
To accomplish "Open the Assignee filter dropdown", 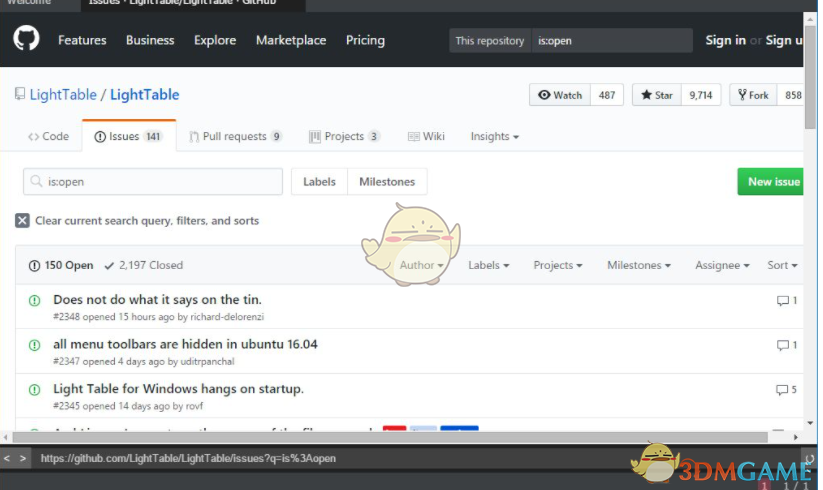I will (x=722, y=265).
